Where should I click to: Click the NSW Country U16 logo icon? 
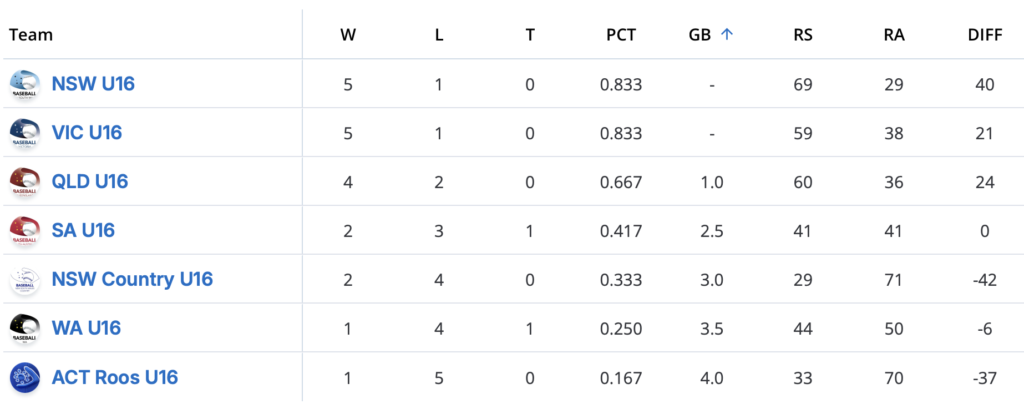[x=24, y=280]
